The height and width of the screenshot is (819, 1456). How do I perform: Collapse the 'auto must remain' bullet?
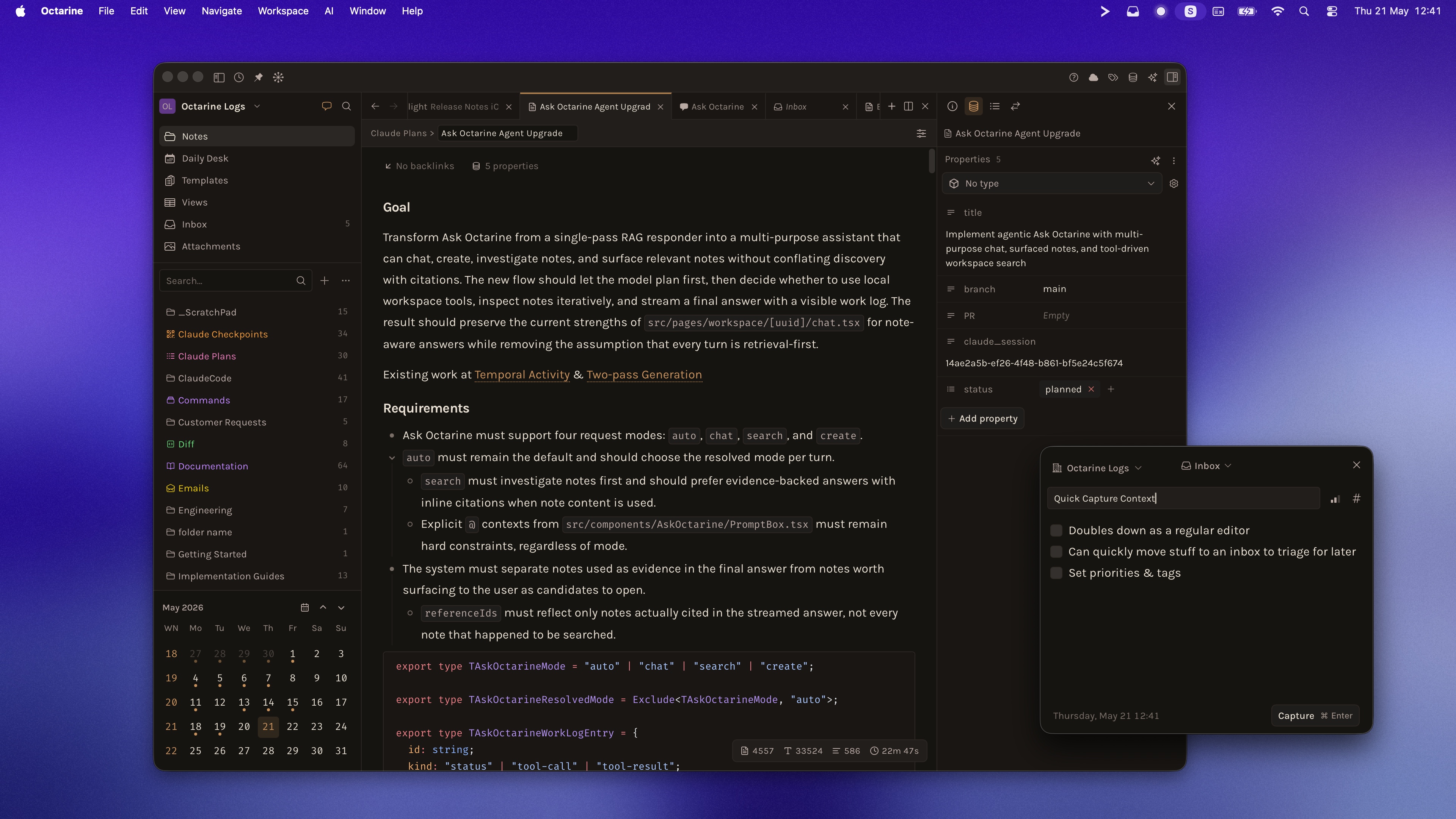click(392, 458)
